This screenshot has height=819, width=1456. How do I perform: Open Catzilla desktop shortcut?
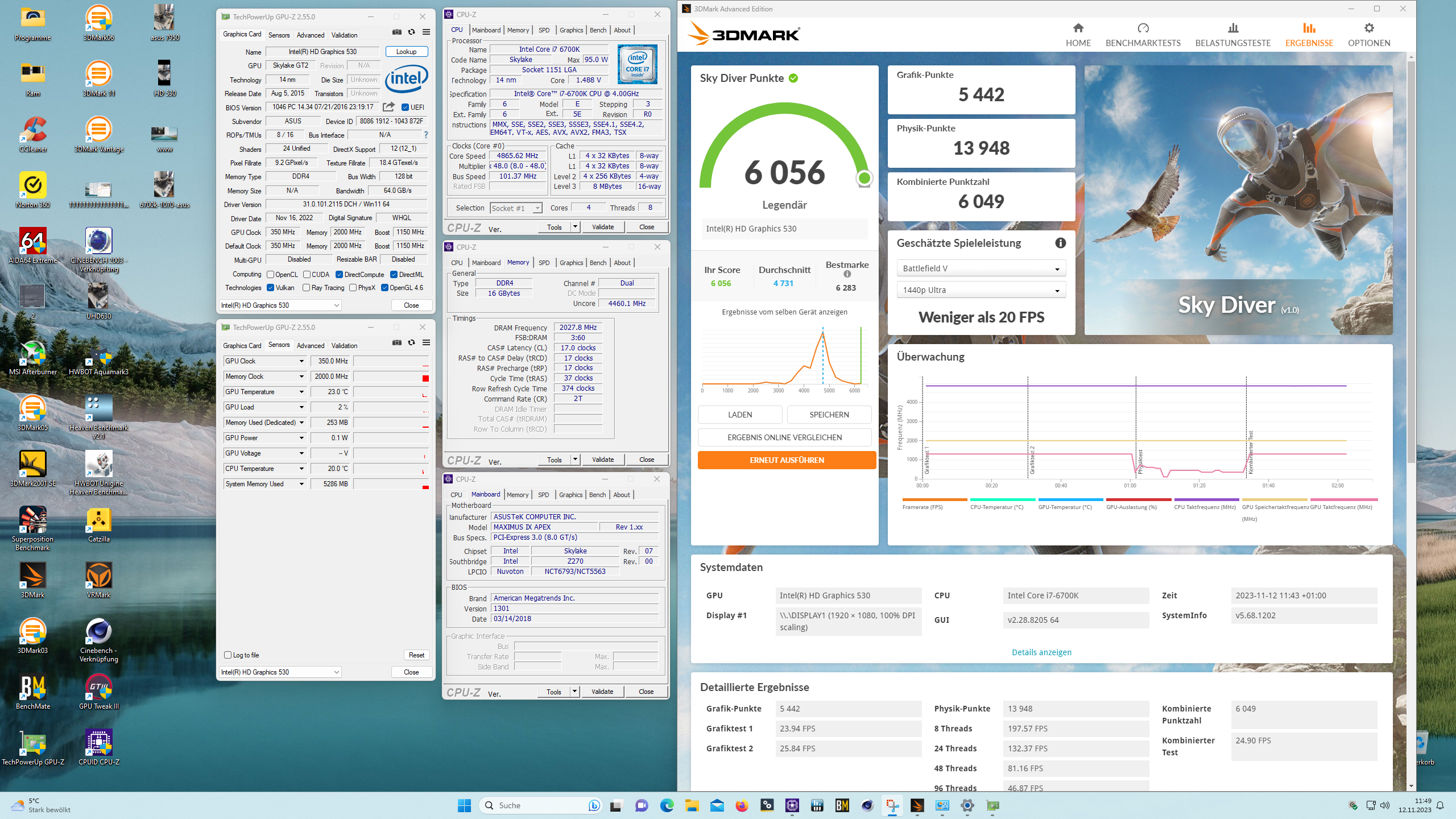tap(98, 525)
